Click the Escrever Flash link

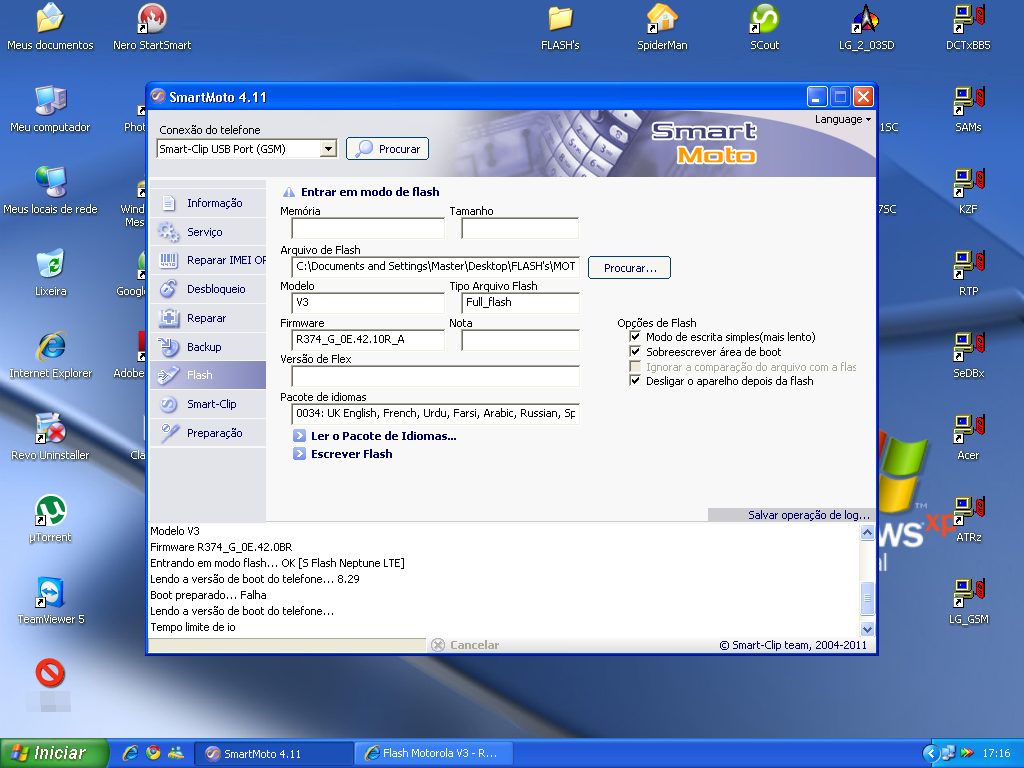point(351,454)
